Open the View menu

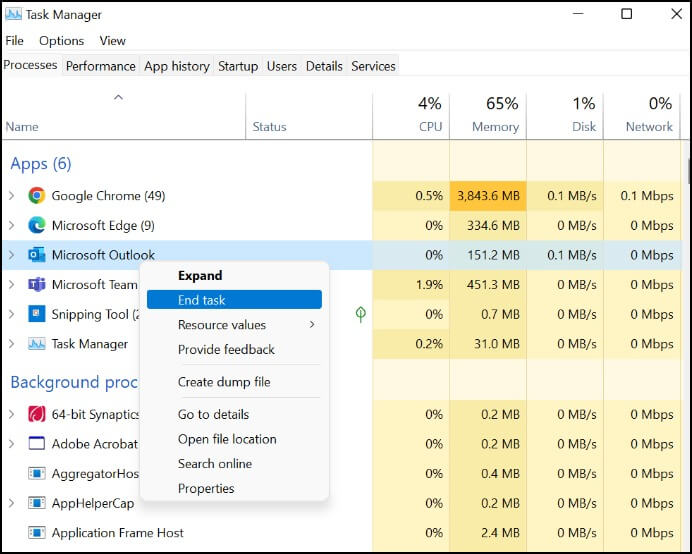113,41
